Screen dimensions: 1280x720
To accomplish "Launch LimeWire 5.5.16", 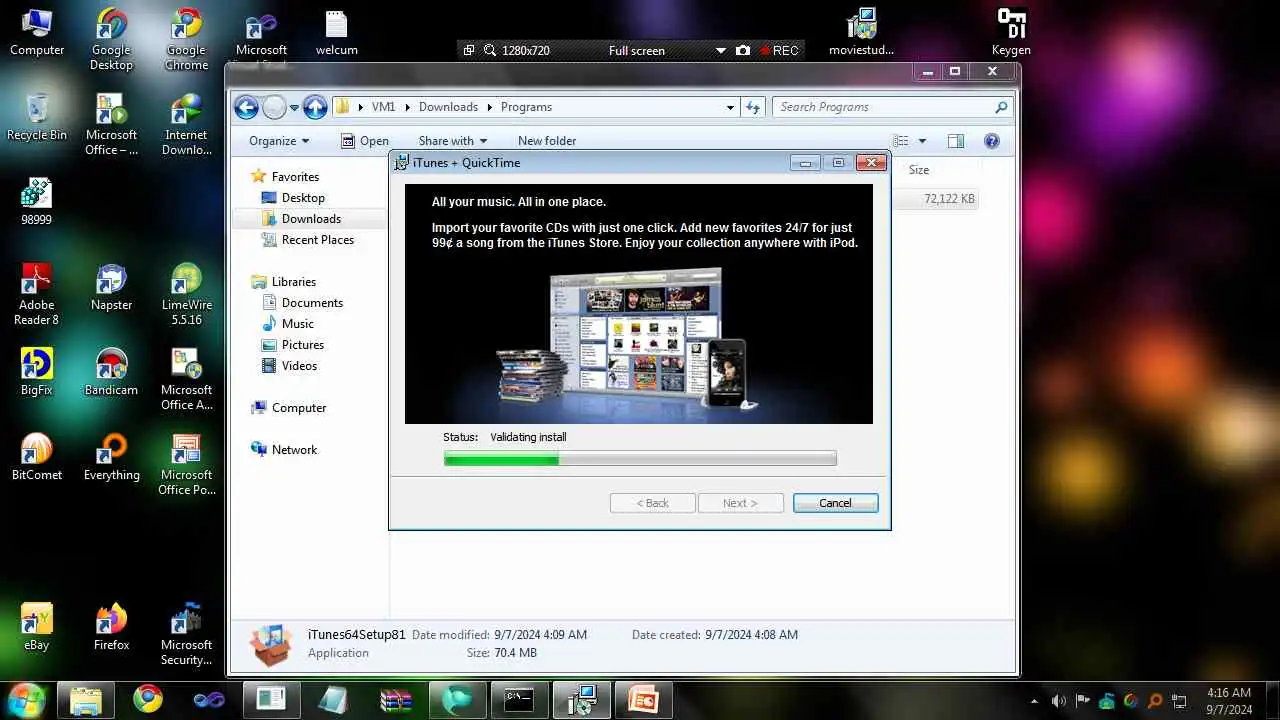I will (x=186, y=295).
